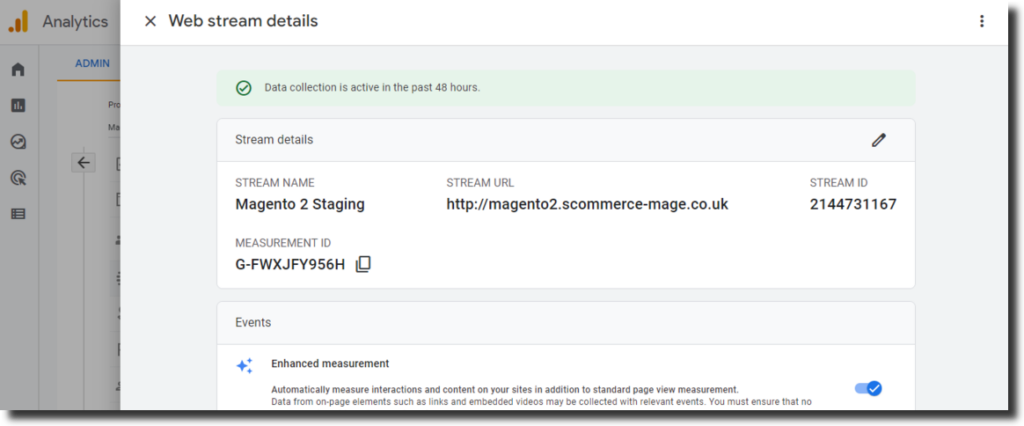This screenshot has width=1024, height=426.
Task: Click the Analytics logo
Action: tap(18, 22)
